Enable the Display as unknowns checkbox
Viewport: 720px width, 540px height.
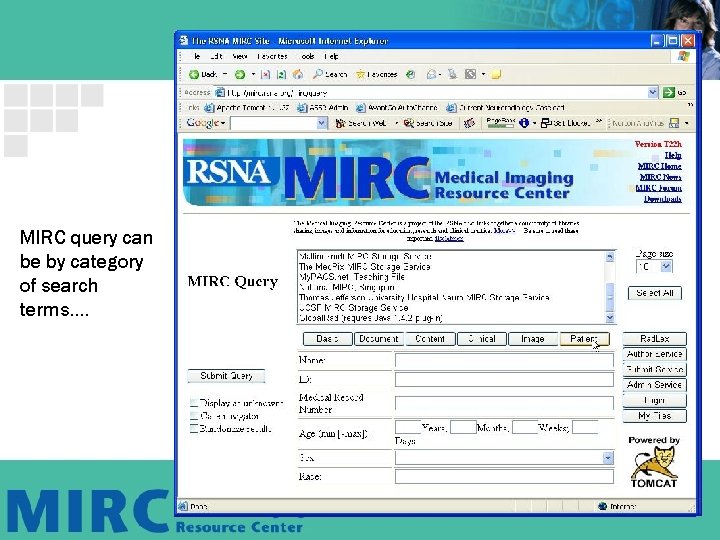click(194, 403)
